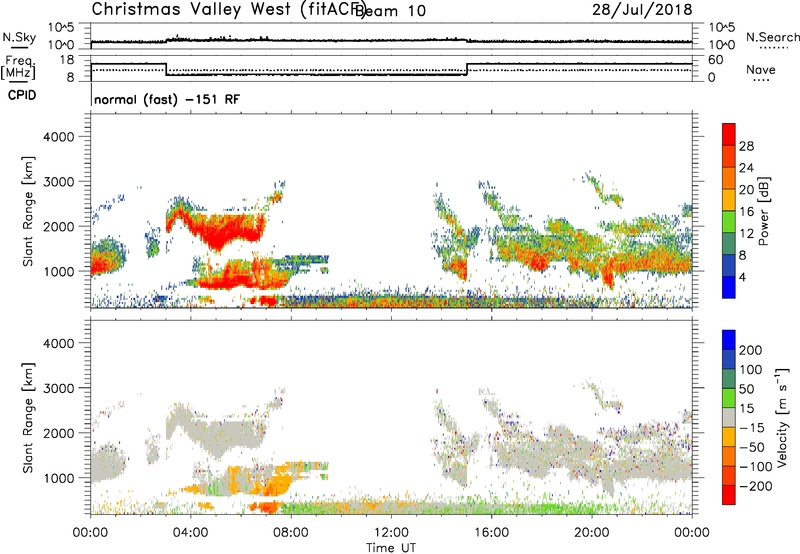Select the teal 8–12 dB Power swatch

729,244
